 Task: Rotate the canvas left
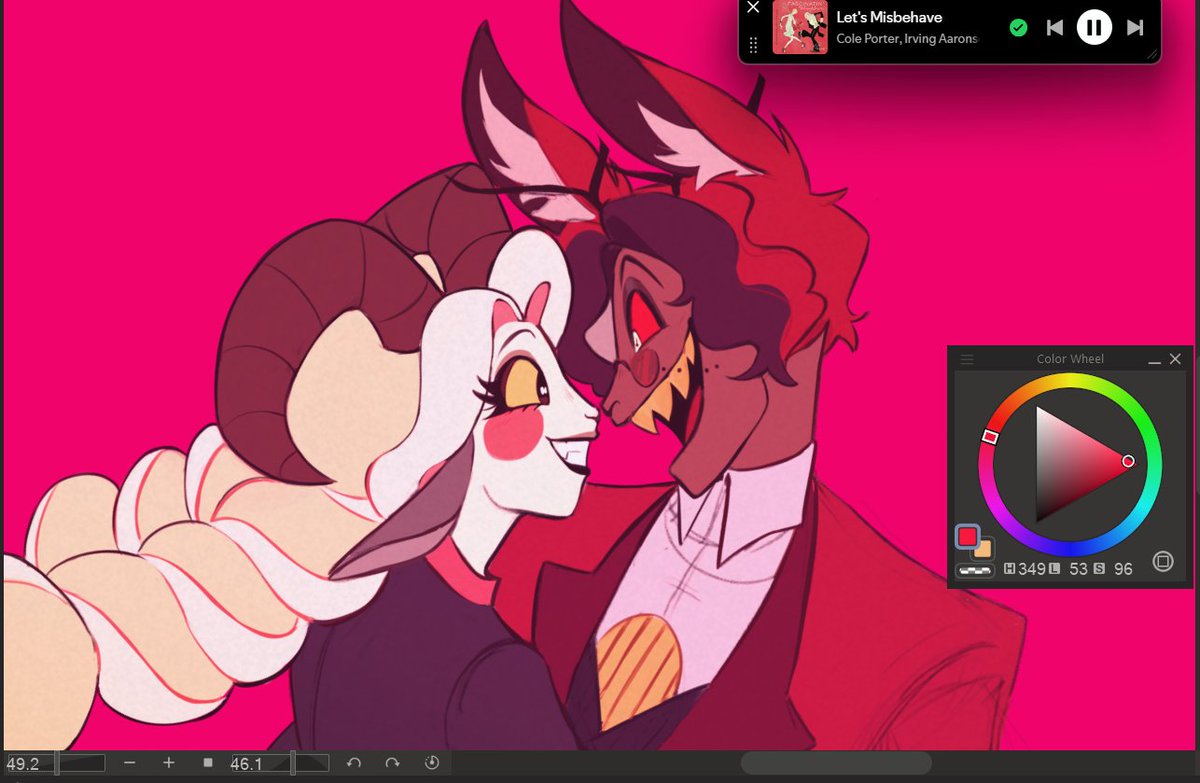pos(353,763)
